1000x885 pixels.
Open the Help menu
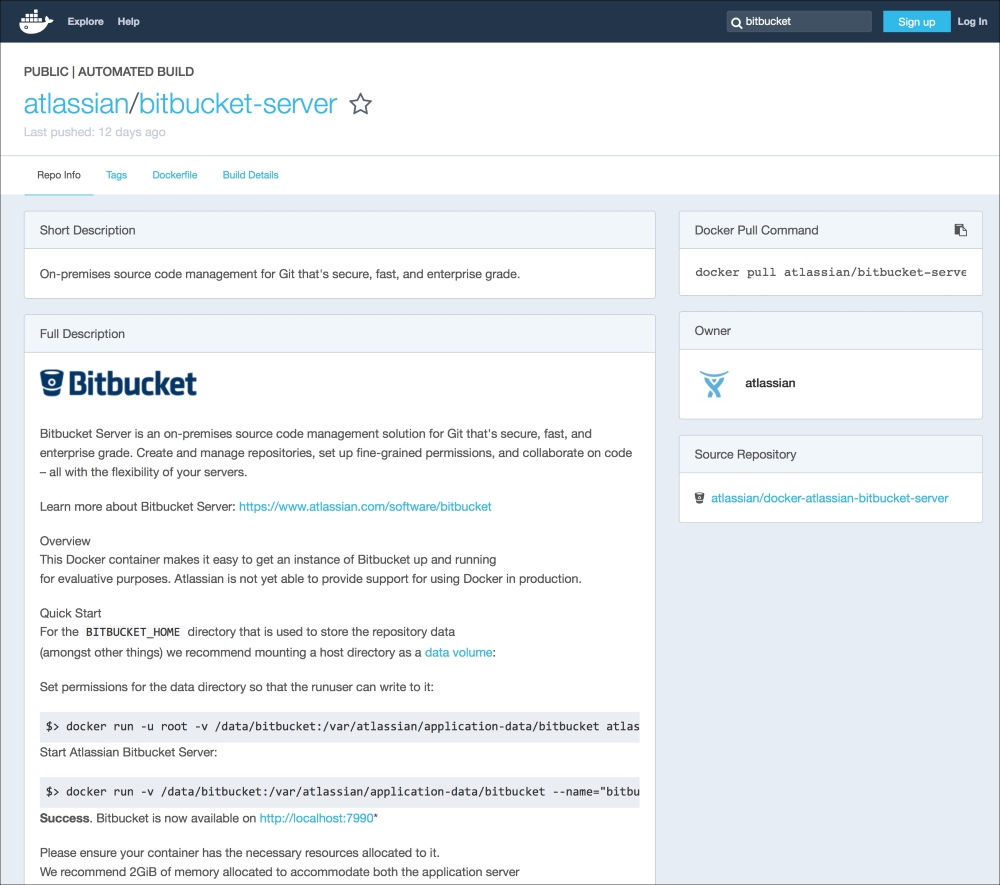coord(128,21)
